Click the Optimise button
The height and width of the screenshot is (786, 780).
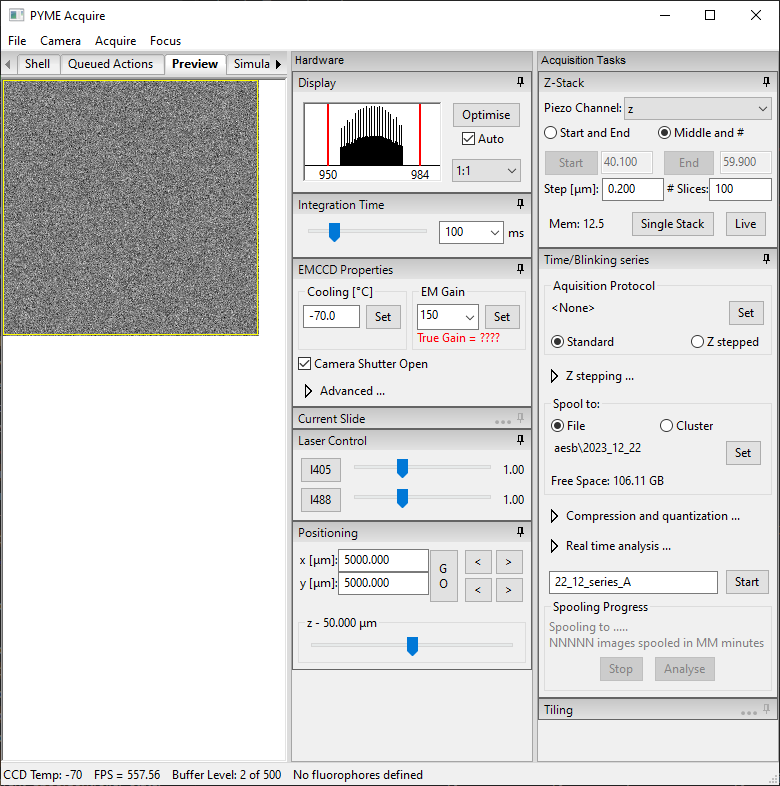486,115
